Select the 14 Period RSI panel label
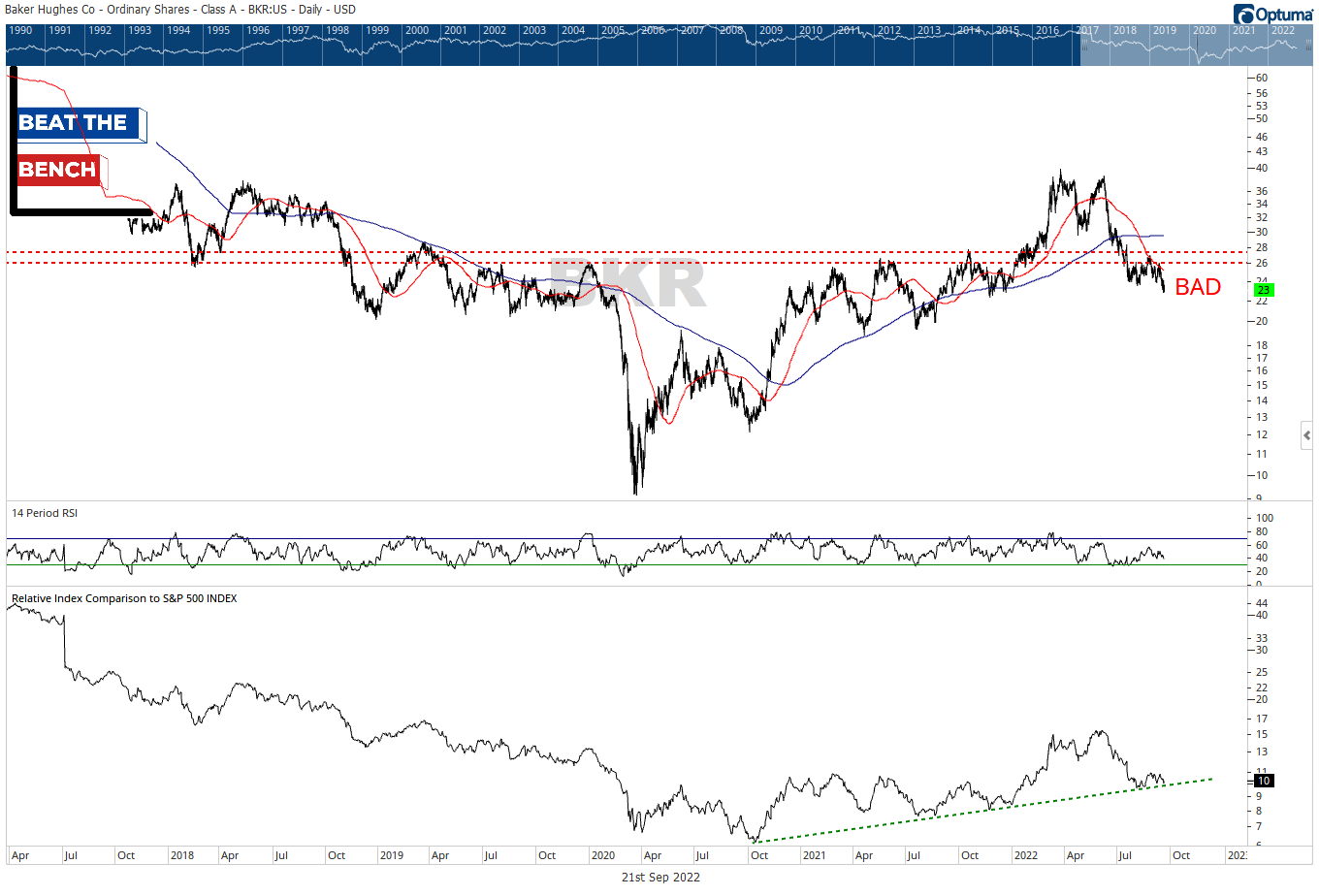Image resolution: width=1319 pixels, height=896 pixels. click(45, 513)
